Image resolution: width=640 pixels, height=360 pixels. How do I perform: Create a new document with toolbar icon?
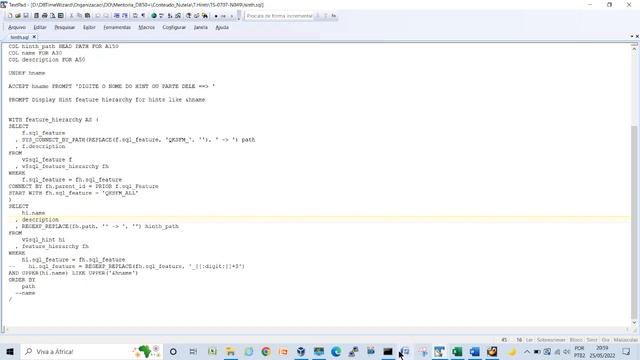[10, 16]
